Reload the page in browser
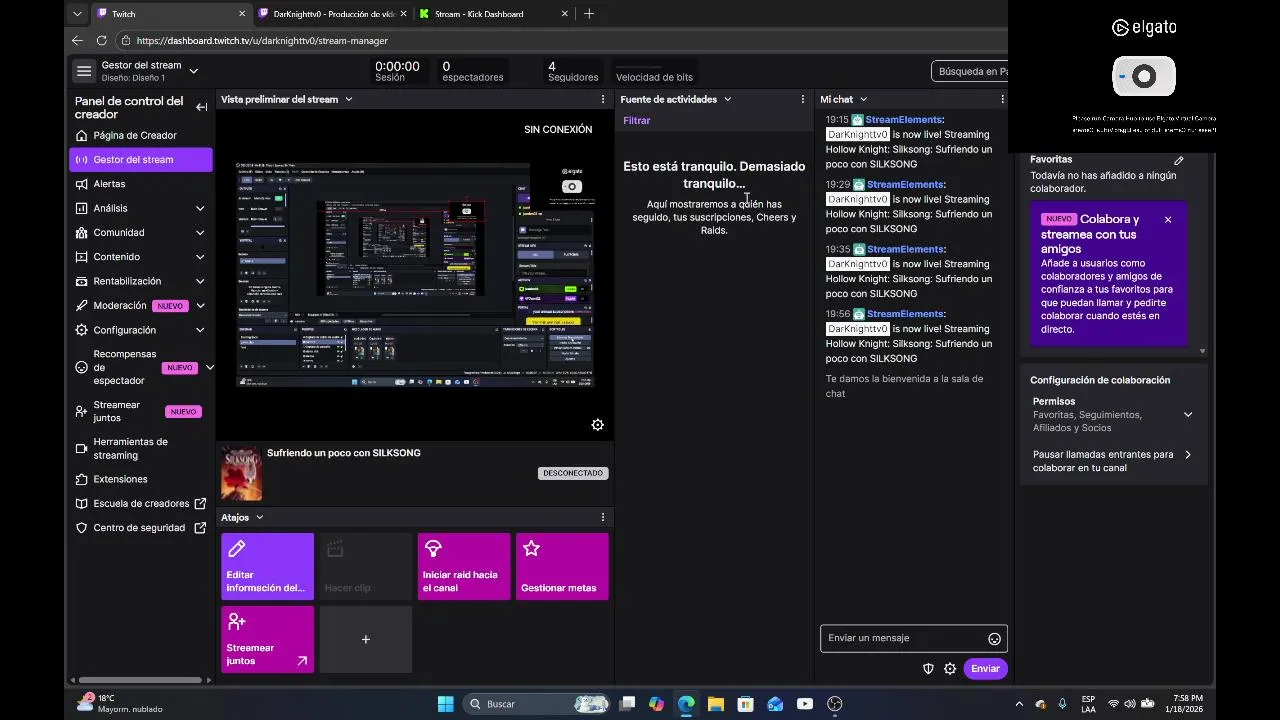This screenshot has height=720, width=1280. (x=101, y=40)
